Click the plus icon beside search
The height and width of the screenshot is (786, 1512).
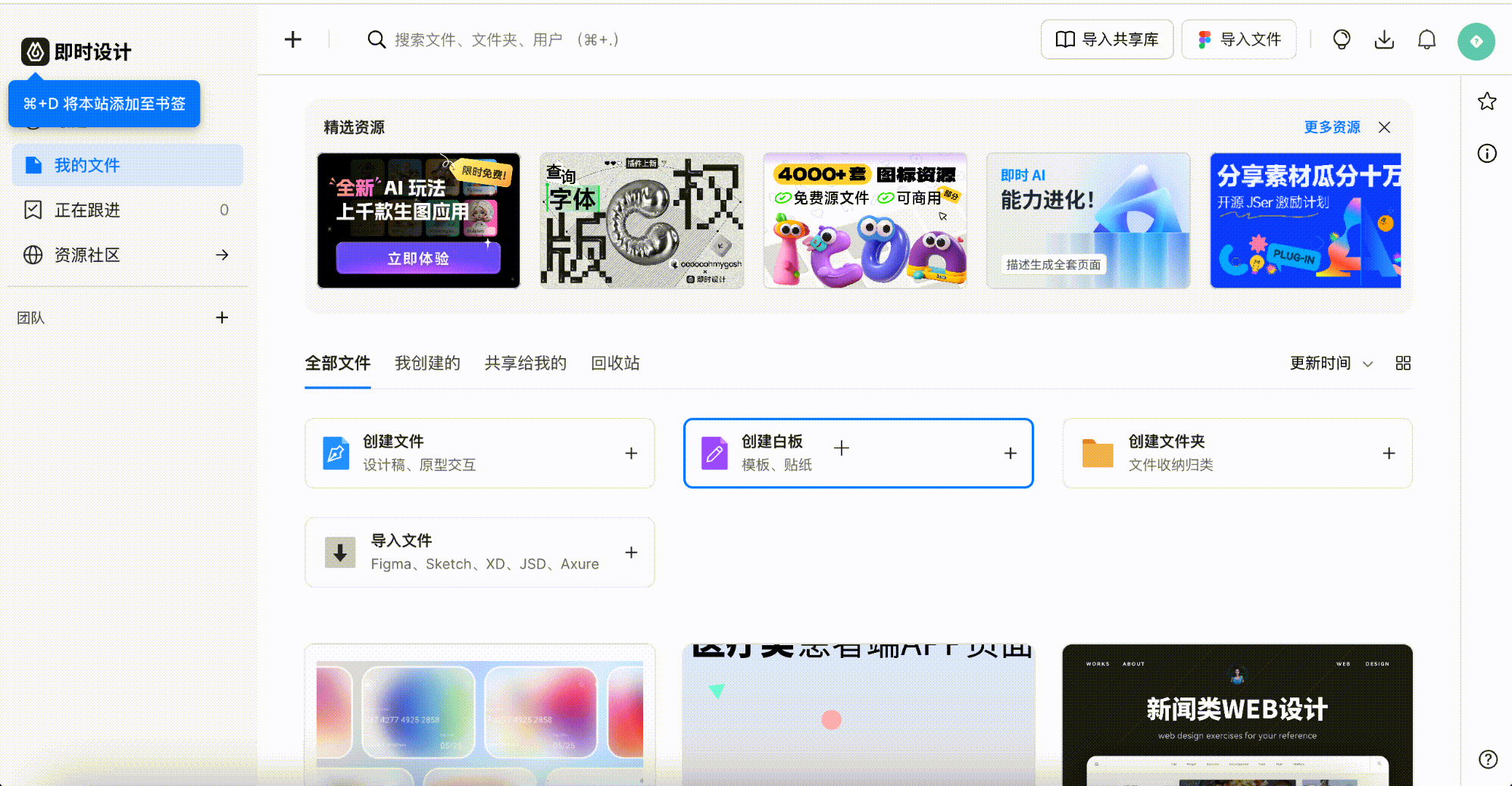coord(293,39)
